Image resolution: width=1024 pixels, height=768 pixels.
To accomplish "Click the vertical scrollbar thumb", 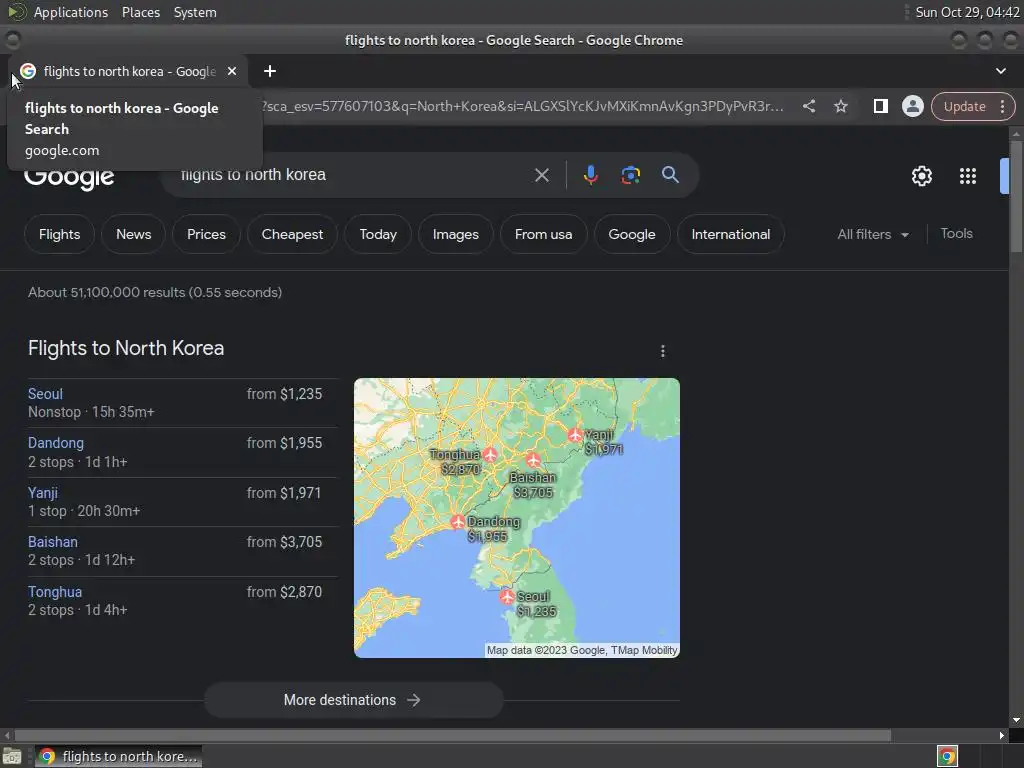I will (x=1016, y=195).
